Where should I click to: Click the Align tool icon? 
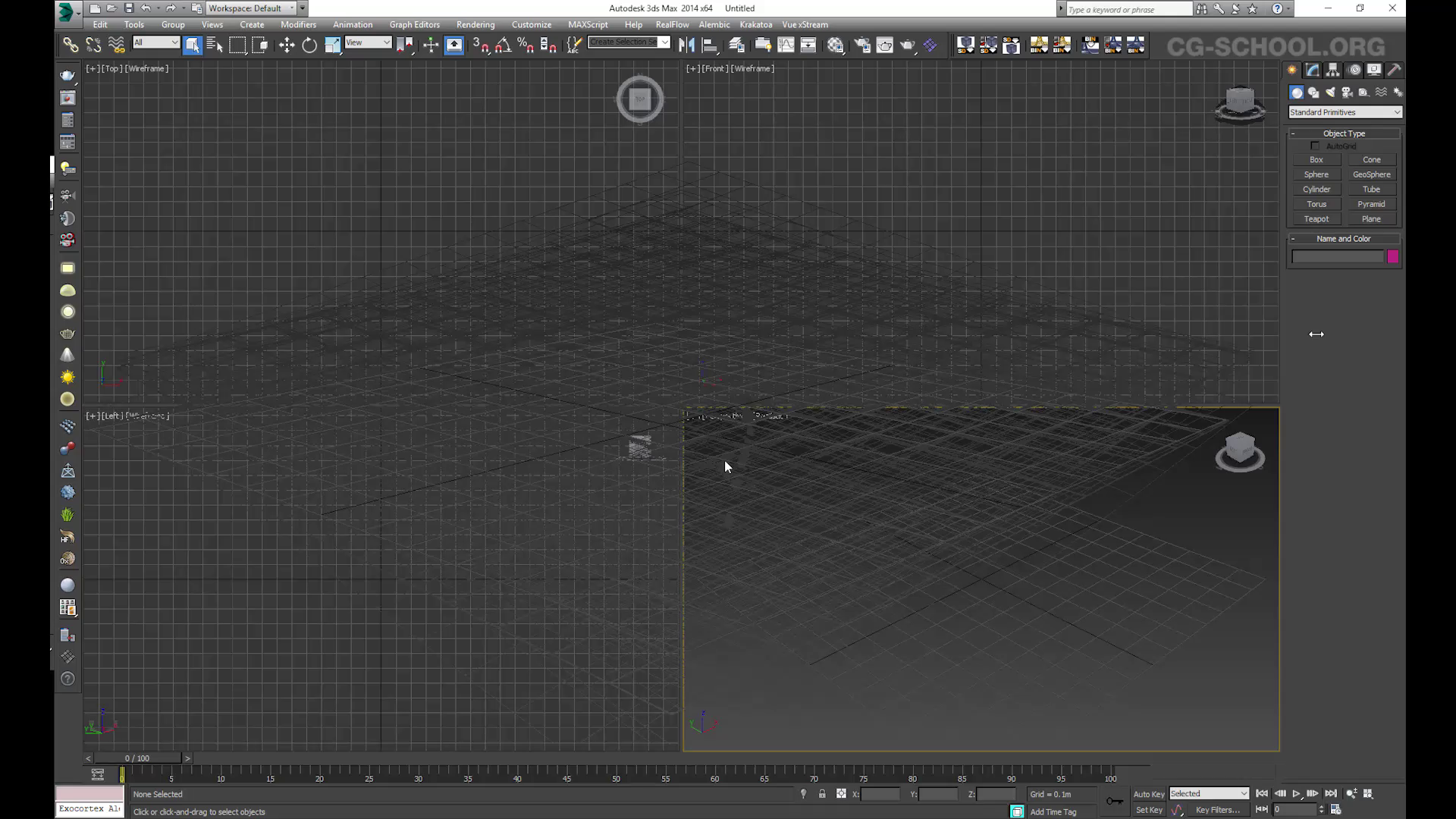[x=710, y=45]
